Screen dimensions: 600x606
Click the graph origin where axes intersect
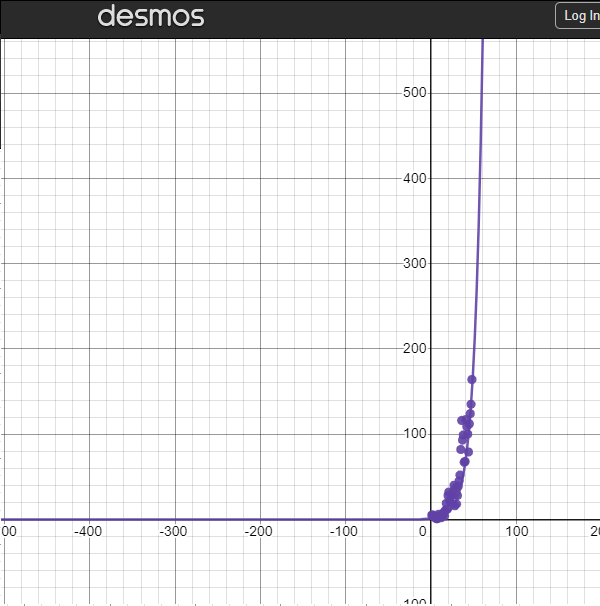[431, 519]
